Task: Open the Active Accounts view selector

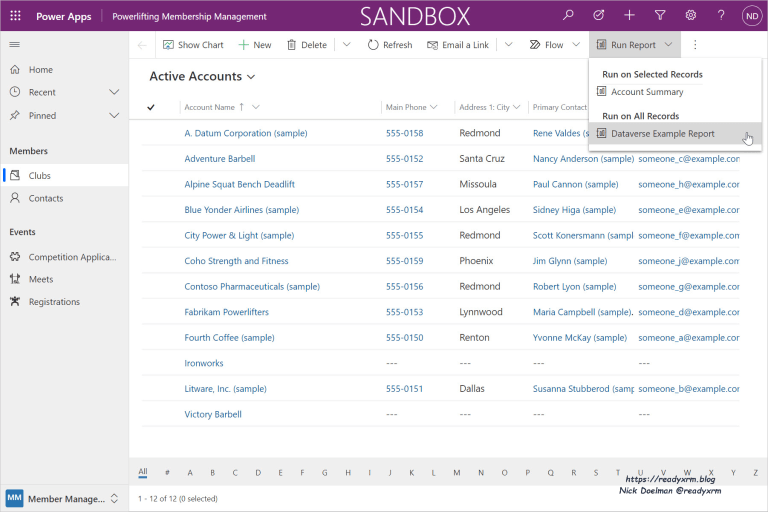Action: [x=202, y=76]
